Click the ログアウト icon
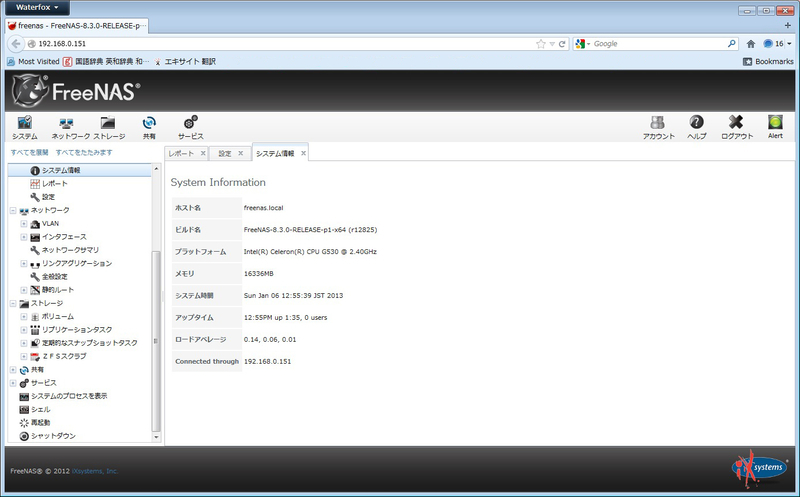 coord(737,127)
